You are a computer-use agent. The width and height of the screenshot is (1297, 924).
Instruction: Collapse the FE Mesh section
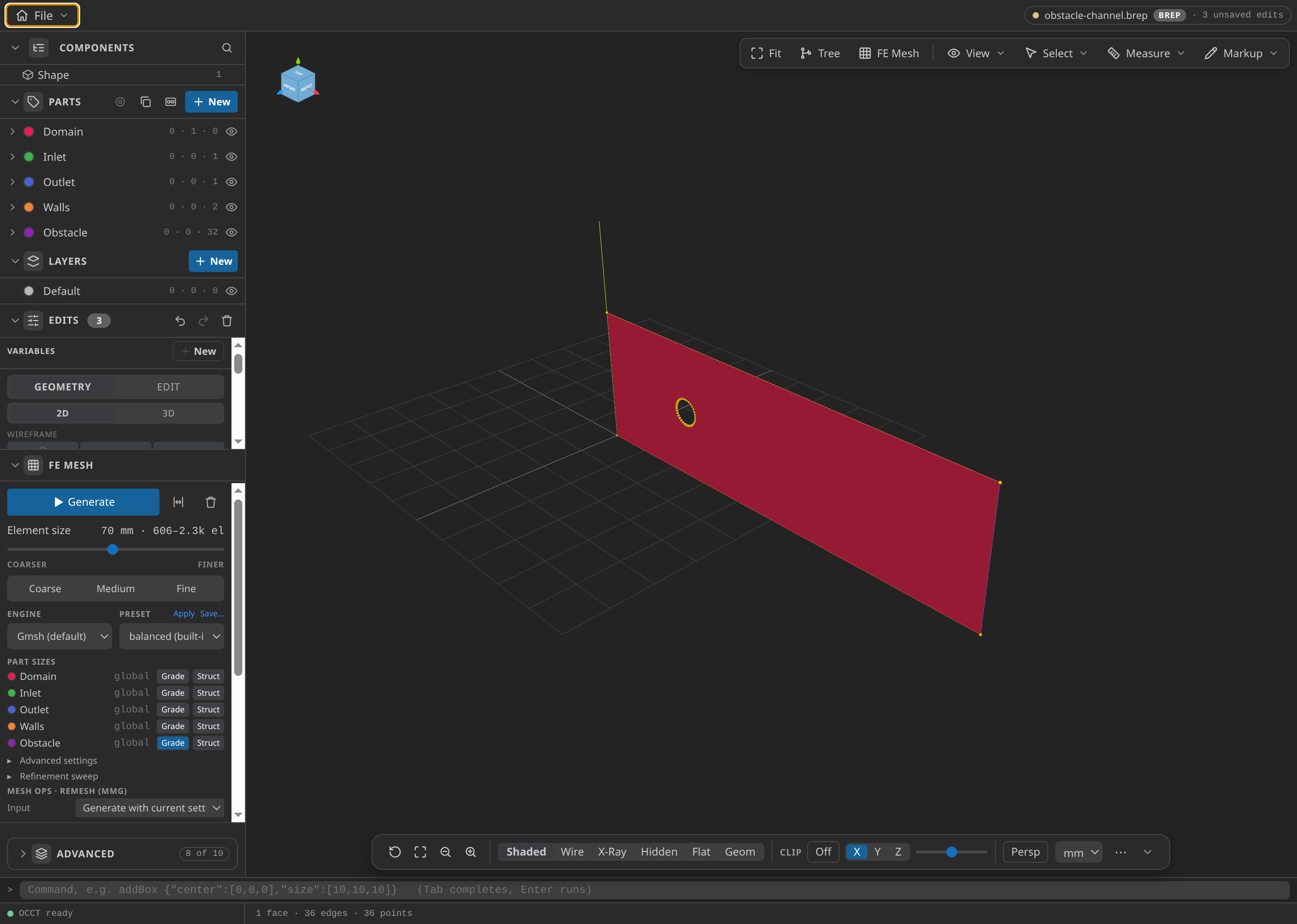tap(15, 466)
